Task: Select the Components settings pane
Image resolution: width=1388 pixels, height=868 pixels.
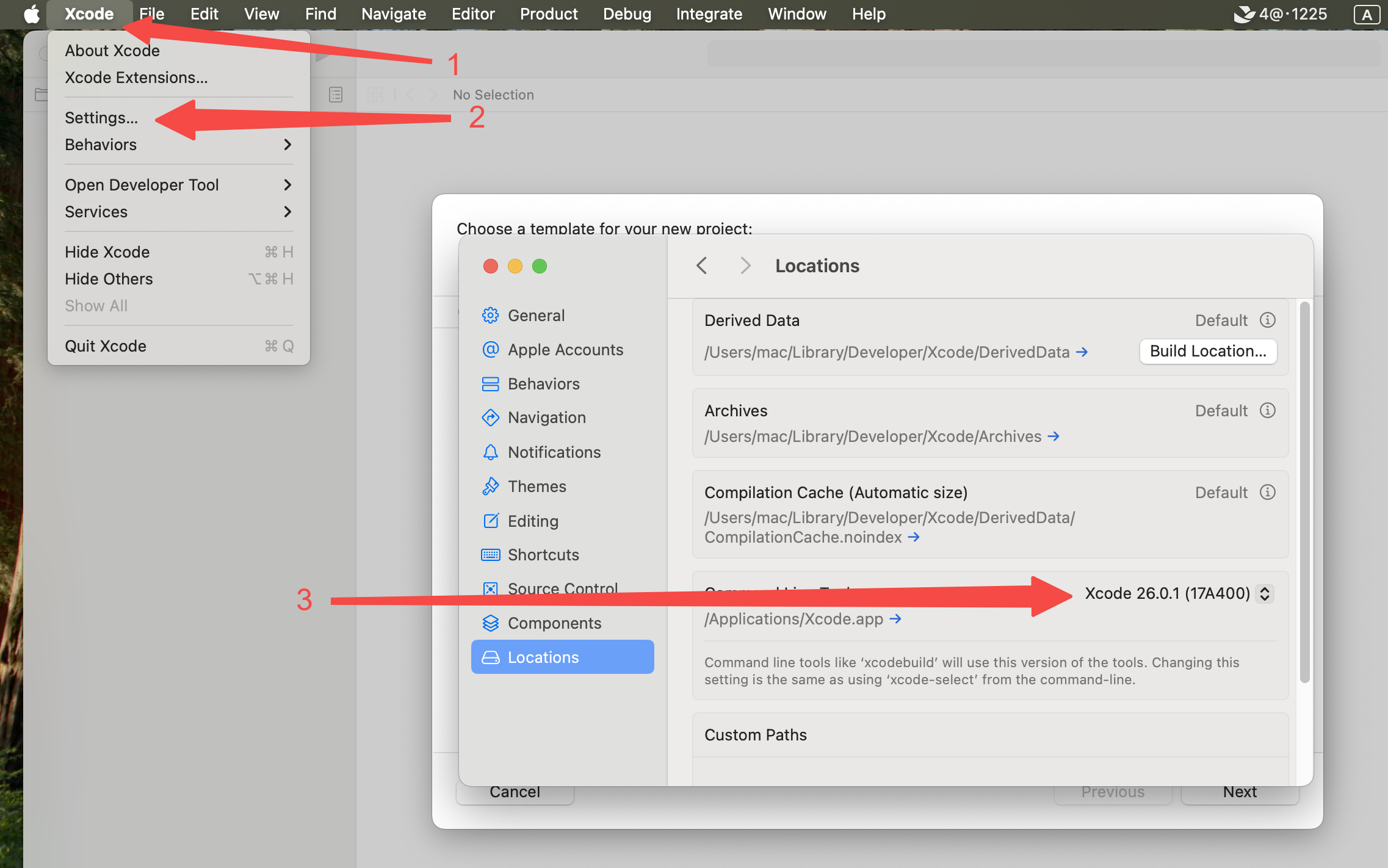Action: tap(554, 623)
